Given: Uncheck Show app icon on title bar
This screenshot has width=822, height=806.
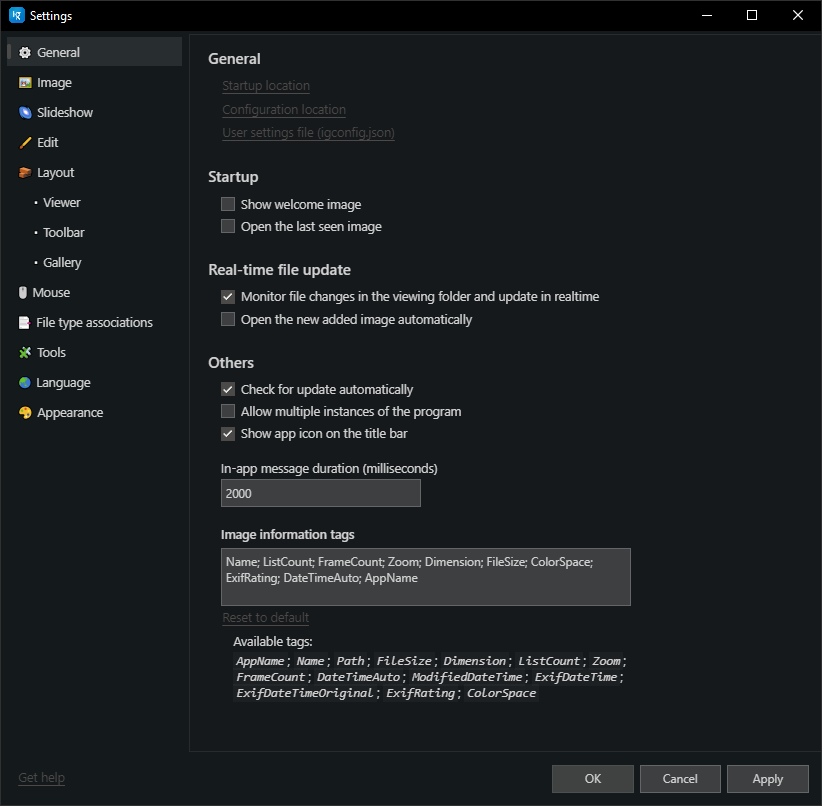Looking at the screenshot, I should tap(228, 434).
